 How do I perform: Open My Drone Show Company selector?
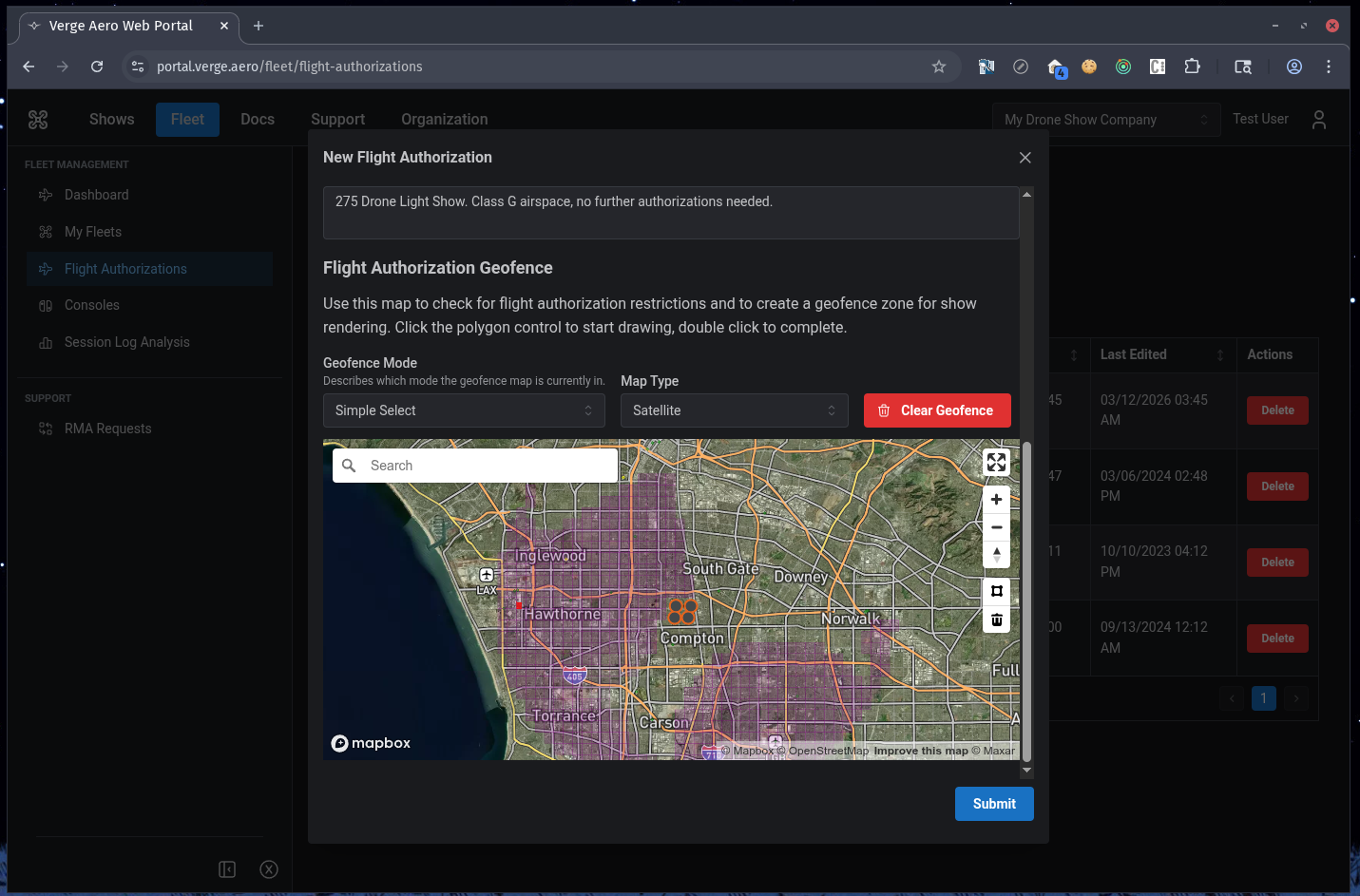1105,120
